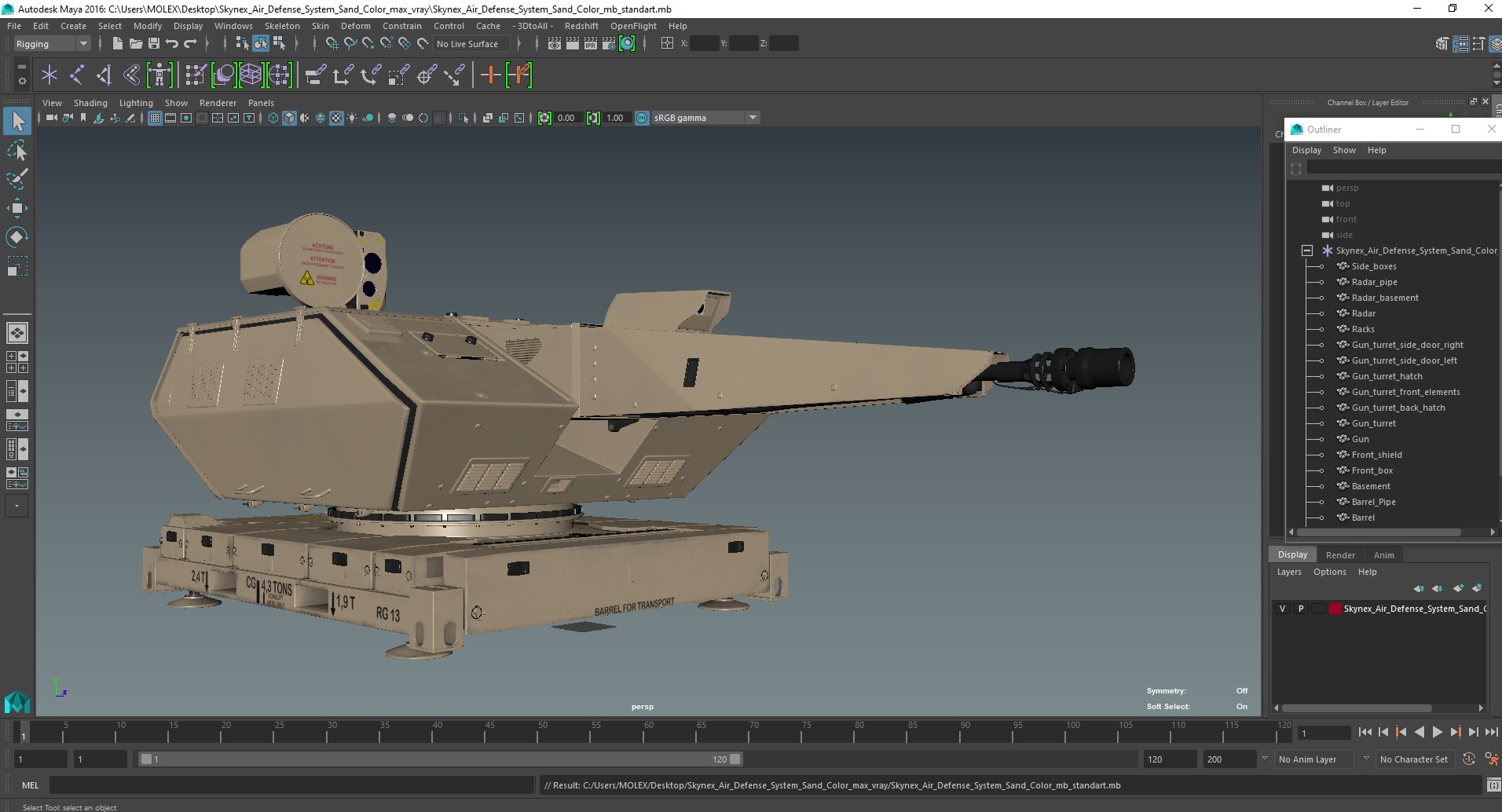Open the Rigging menu set dropdown
Image resolution: width=1502 pixels, height=812 pixels.
tap(52, 44)
